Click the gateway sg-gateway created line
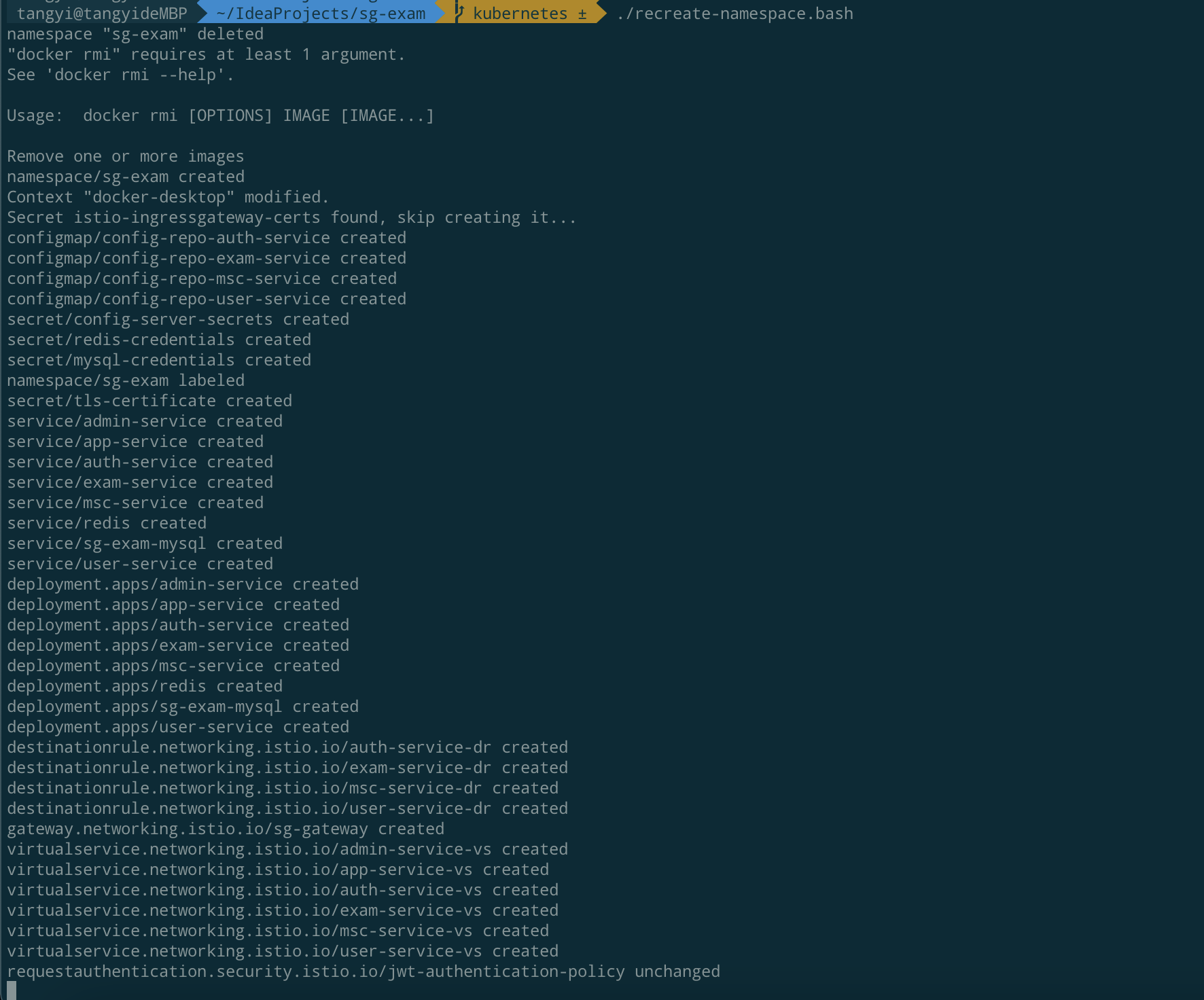This screenshot has height=1000, width=1204. (x=226, y=829)
